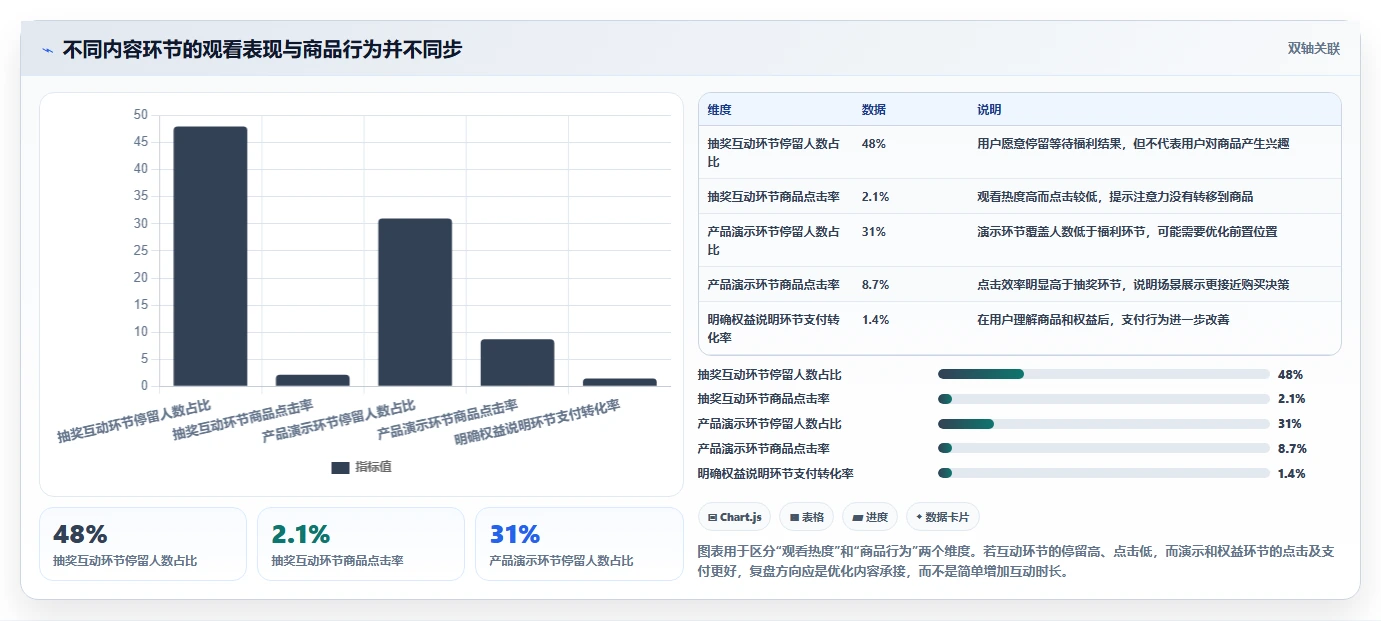Viewport: 1381px width, 621px height.
Task: Click the 进度 tag icon
Action: tap(857, 518)
